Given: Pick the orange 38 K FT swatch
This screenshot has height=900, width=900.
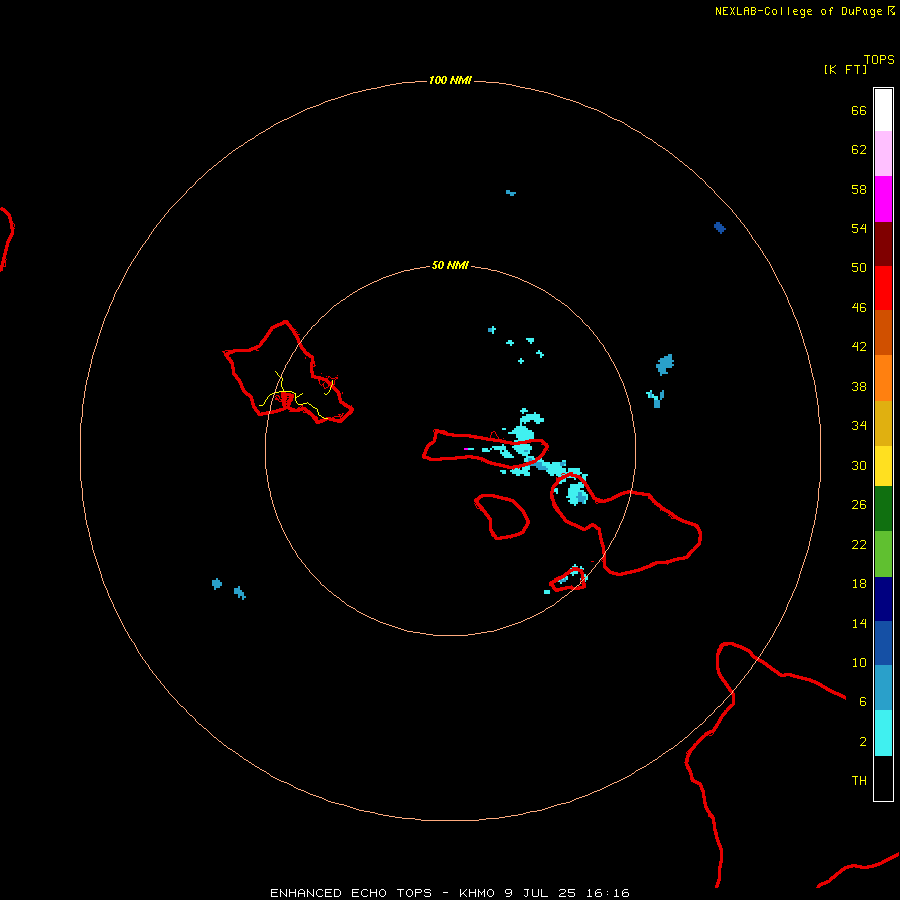Looking at the screenshot, I should [883, 378].
